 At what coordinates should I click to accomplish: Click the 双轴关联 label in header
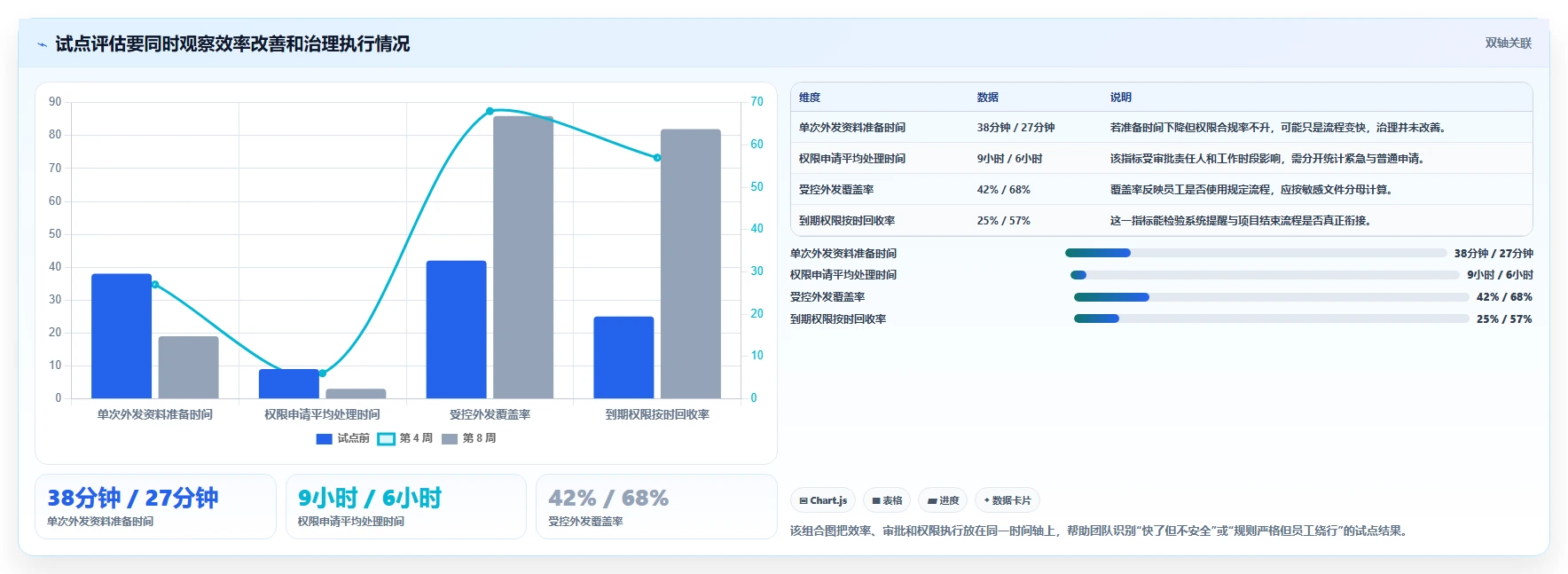point(1509,43)
